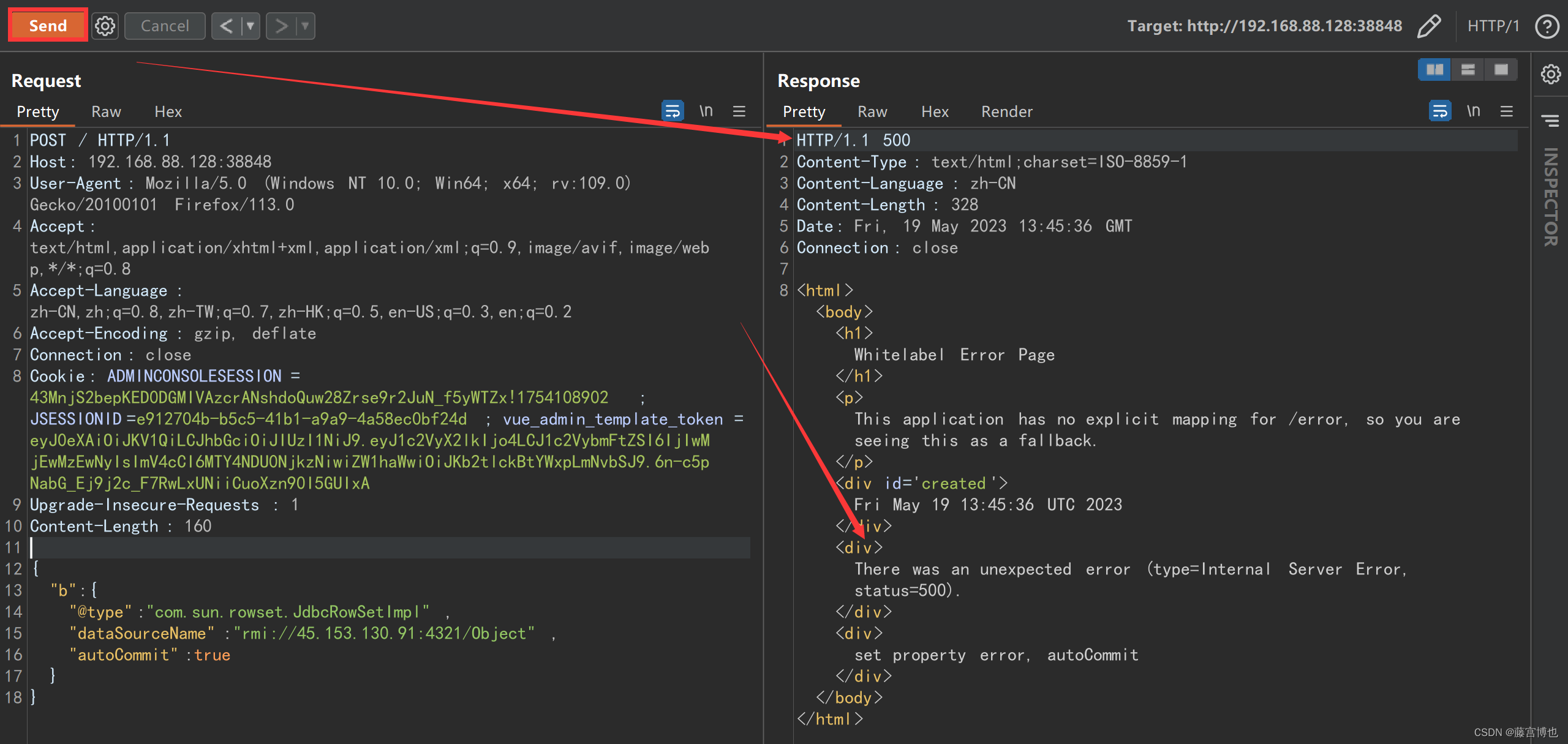Toggle word wrap in Request panel
Screen dimensions: 1568x744
point(673,111)
